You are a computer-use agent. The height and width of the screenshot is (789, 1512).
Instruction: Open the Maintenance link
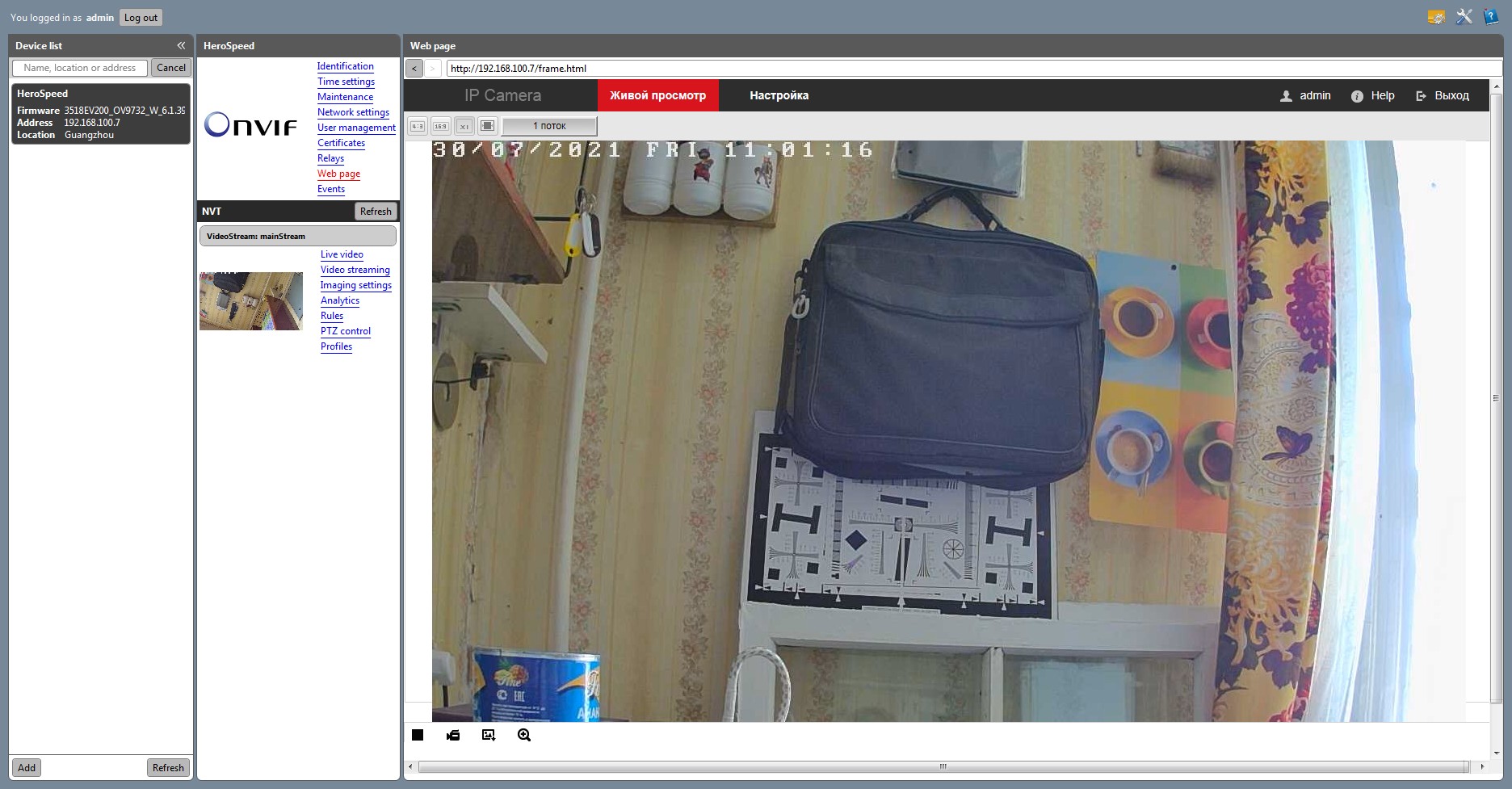click(345, 97)
